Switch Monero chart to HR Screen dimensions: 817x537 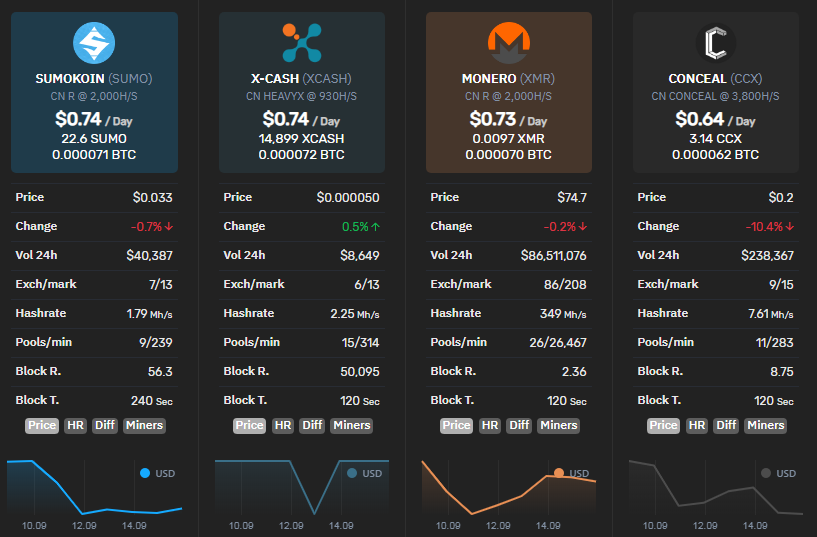tap(489, 426)
